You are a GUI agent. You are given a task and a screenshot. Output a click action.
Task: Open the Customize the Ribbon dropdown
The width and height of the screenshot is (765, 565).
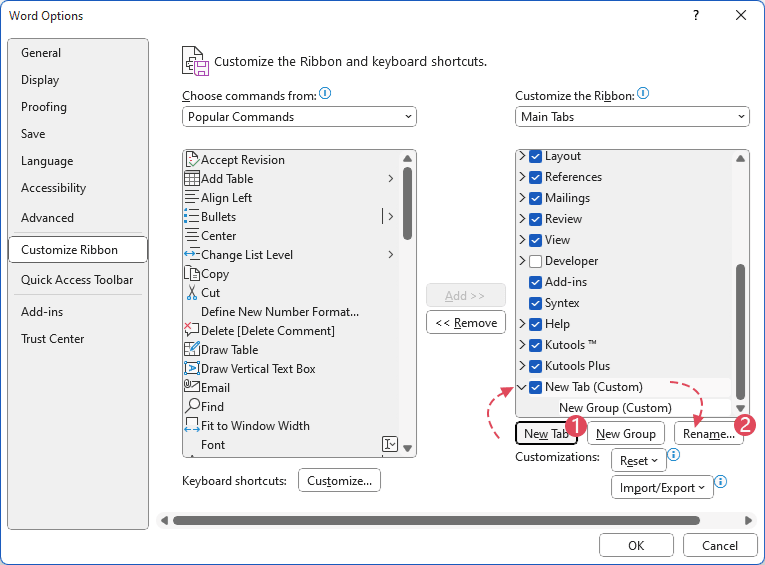click(x=632, y=117)
